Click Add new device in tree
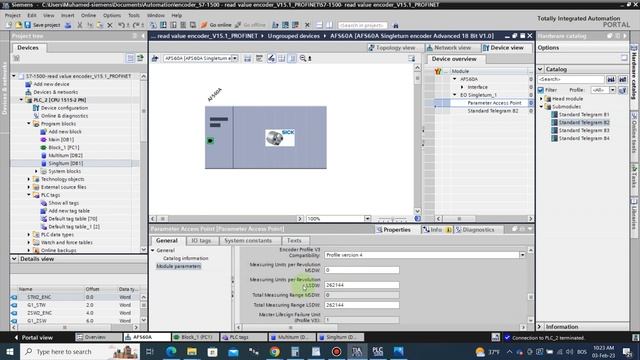Image resolution: width=640 pixels, height=360 pixels. pos(51,84)
